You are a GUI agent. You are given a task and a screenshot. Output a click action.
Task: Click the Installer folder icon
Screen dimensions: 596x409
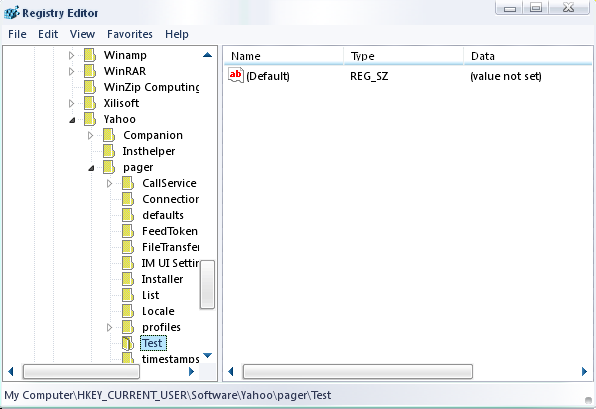click(x=128, y=279)
